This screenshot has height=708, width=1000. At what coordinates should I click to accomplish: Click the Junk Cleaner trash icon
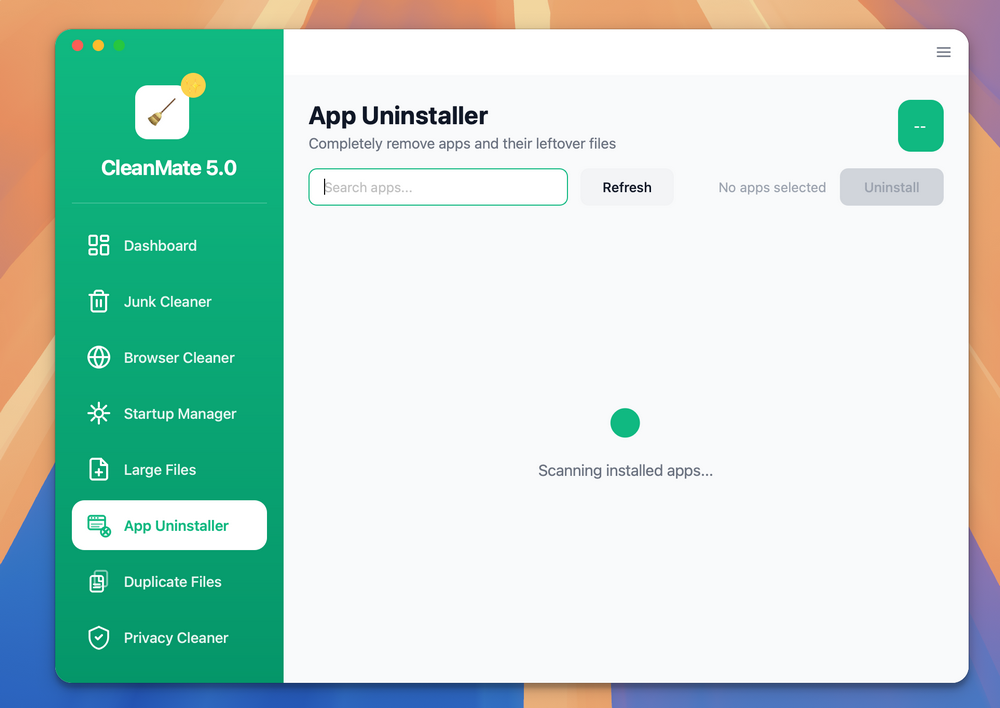[x=98, y=302]
